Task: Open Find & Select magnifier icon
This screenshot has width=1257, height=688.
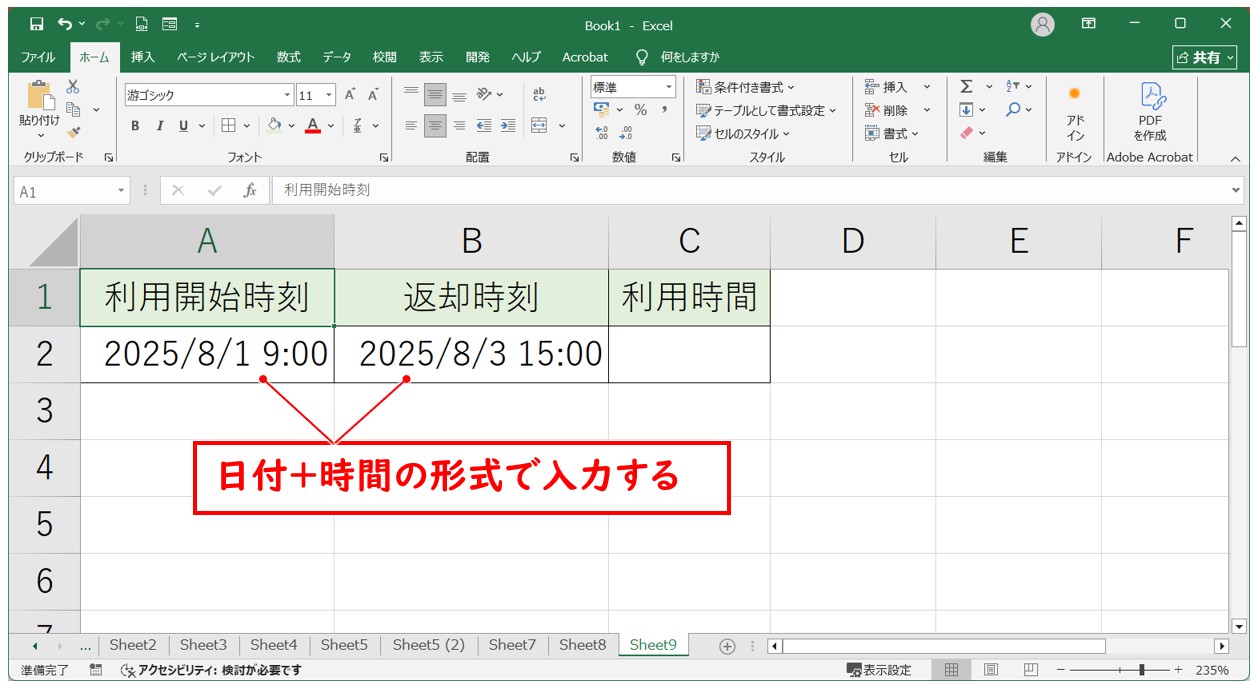Action: 1013,110
